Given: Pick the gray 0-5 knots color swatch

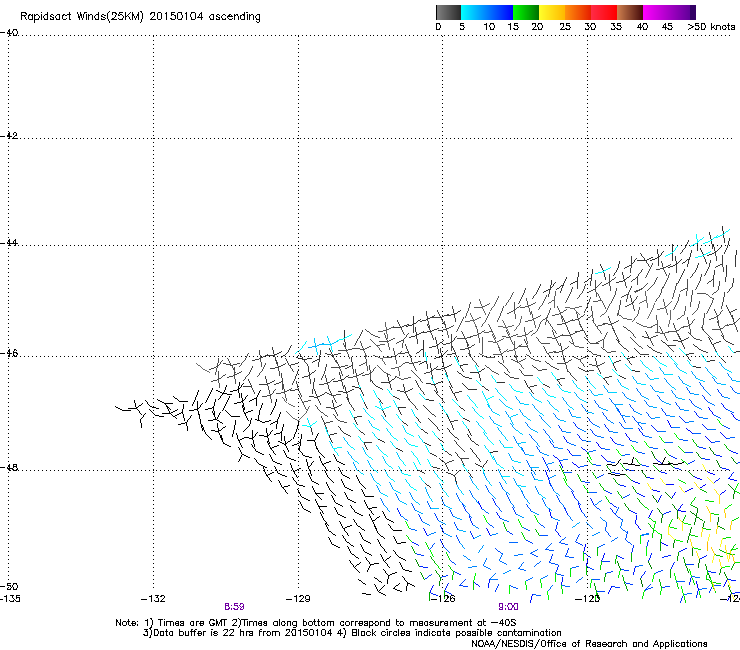Looking at the screenshot, I should click(x=448, y=12).
